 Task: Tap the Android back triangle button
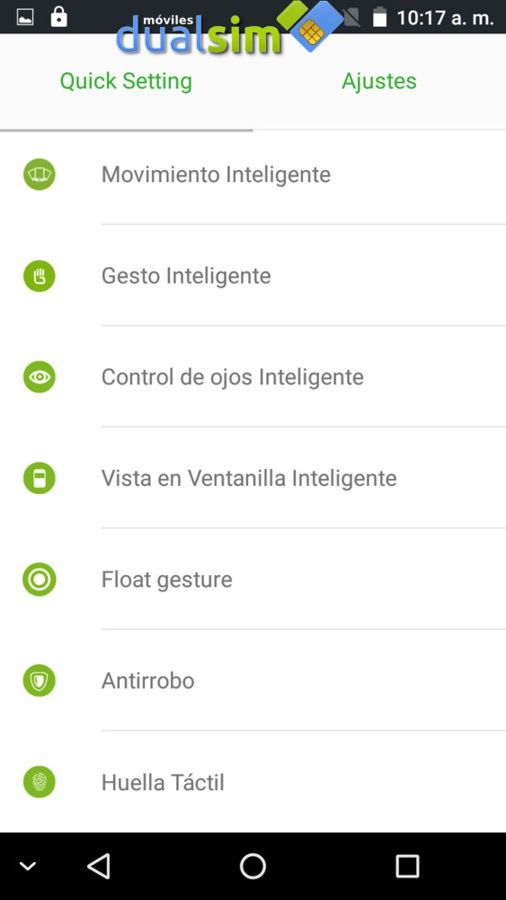[x=99, y=866]
